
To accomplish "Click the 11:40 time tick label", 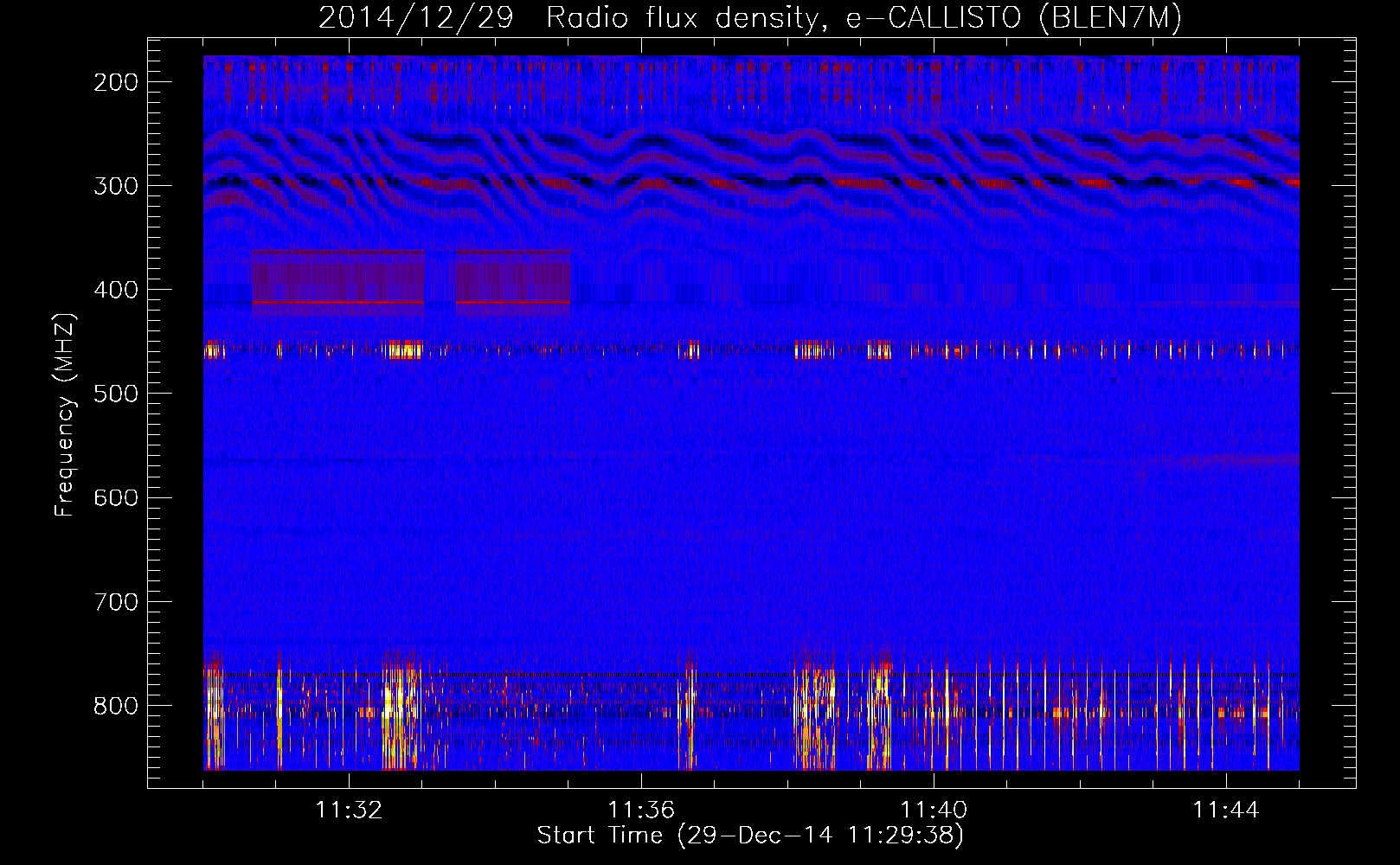I will [x=934, y=811].
